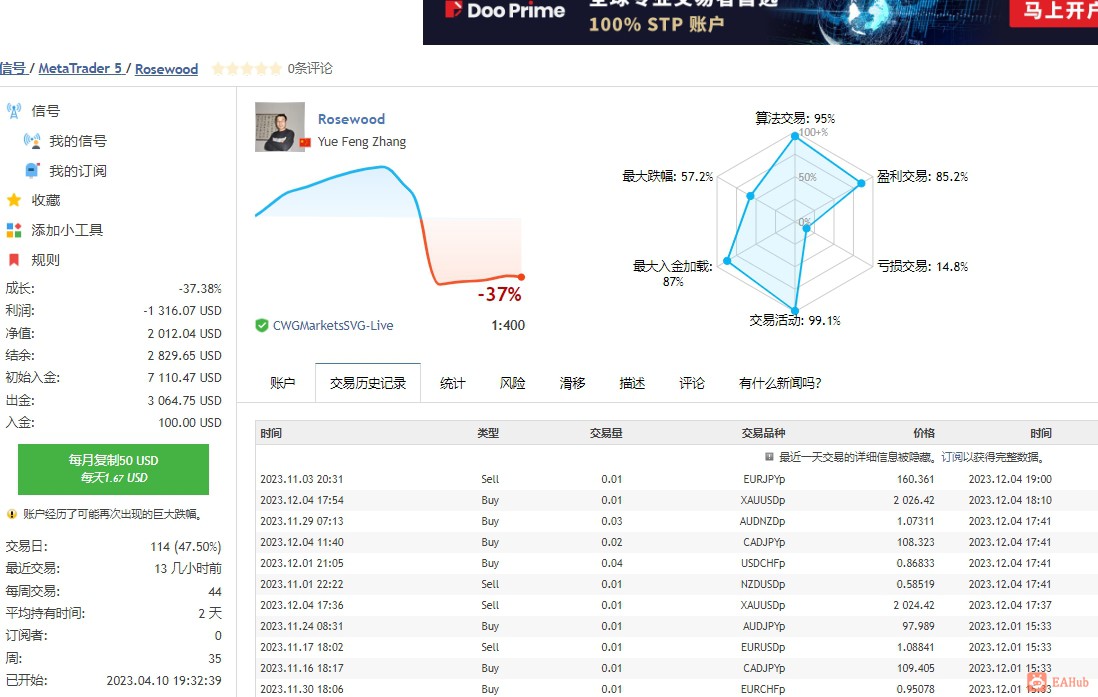1098x697 pixels.
Task: Click the 亏损交易: 14.8% radar label
Action: pos(923,266)
